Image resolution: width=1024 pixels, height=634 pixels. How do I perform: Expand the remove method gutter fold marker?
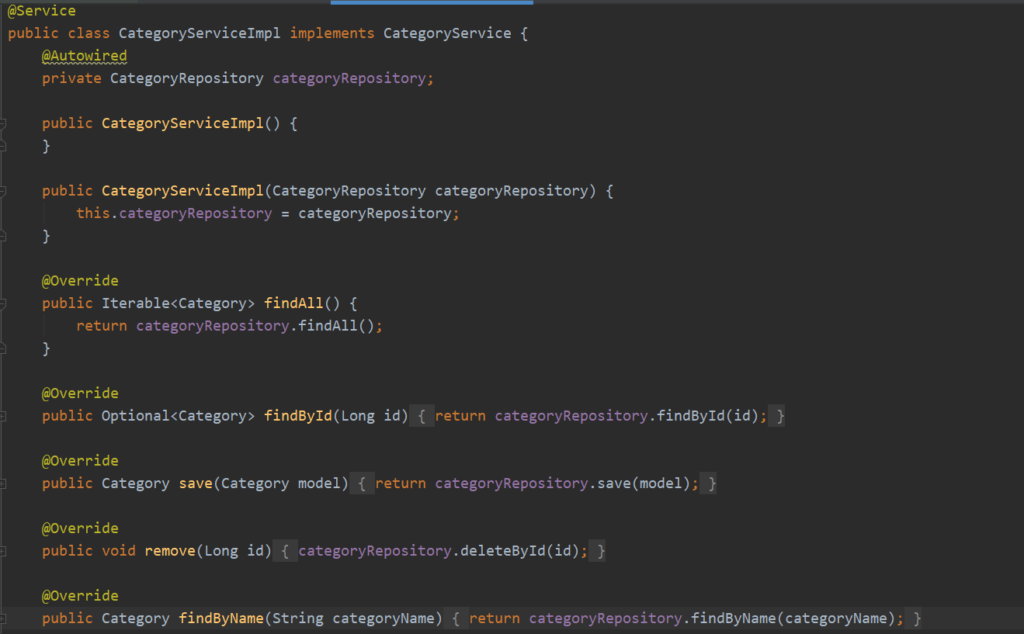click(3, 551)
